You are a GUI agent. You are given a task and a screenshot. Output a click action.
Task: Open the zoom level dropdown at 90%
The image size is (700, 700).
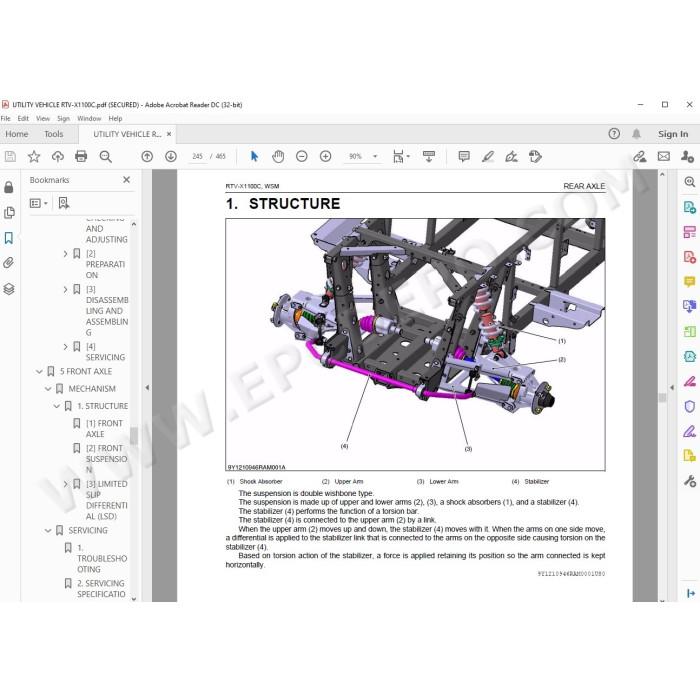[x=375, y=156]
